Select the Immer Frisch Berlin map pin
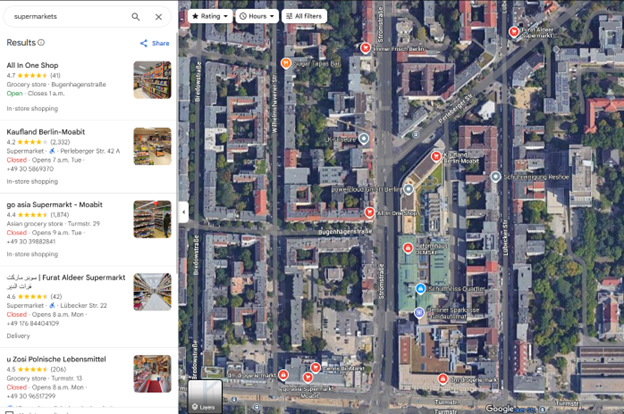The width and height of the screenshot is (624, 414). (365, 48)
